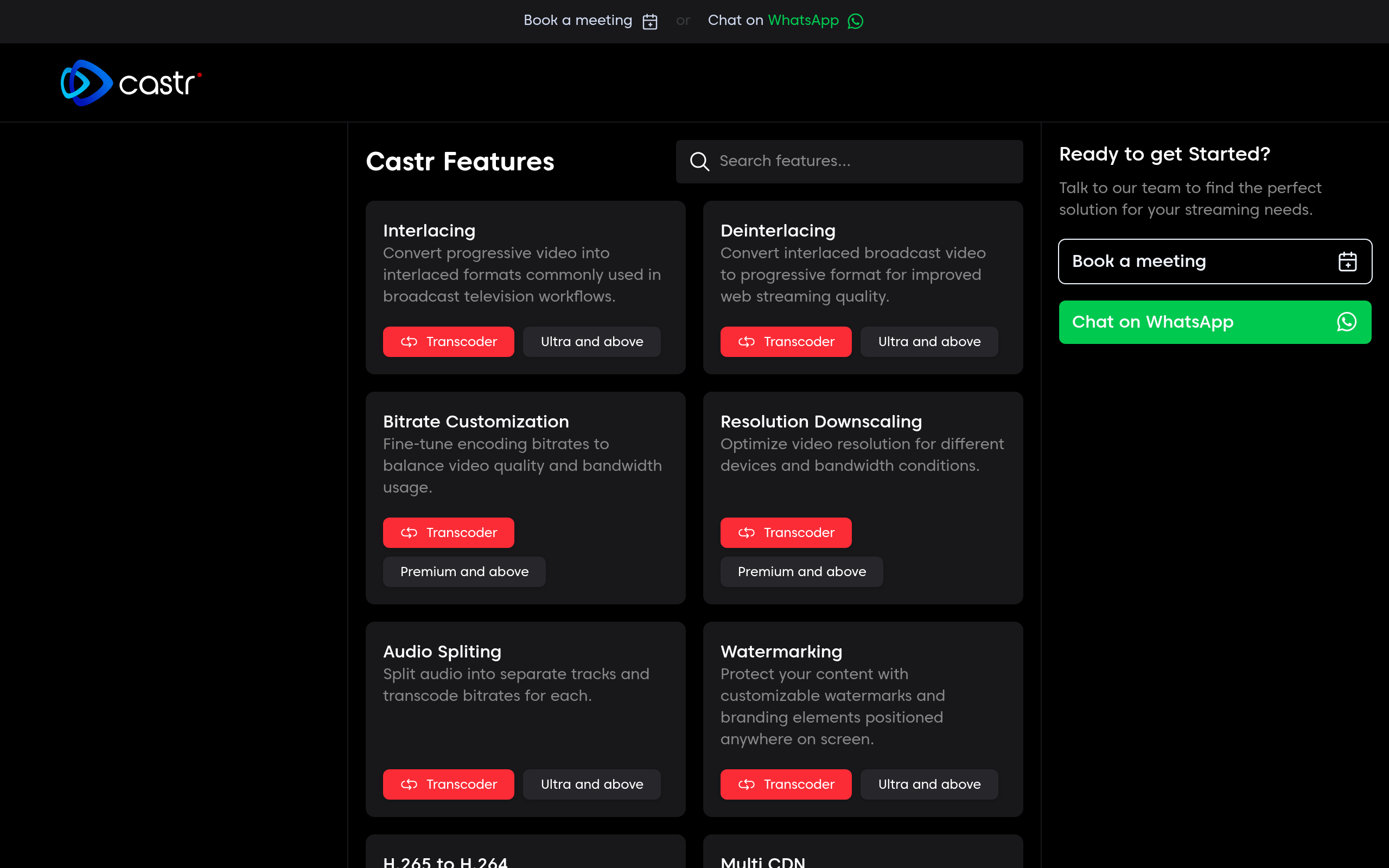
Task: Click the WhatsApp icon in top banner
Action: point(855,21)
